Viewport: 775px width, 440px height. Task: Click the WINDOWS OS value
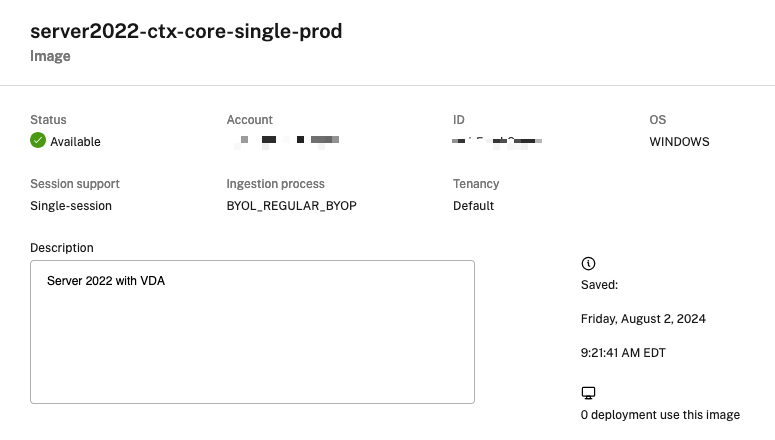click(x=679, y=142)
